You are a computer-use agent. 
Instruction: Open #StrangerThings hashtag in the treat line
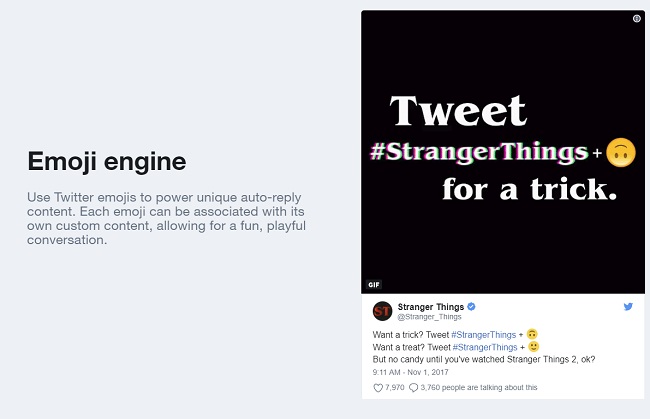click(485, 346)
